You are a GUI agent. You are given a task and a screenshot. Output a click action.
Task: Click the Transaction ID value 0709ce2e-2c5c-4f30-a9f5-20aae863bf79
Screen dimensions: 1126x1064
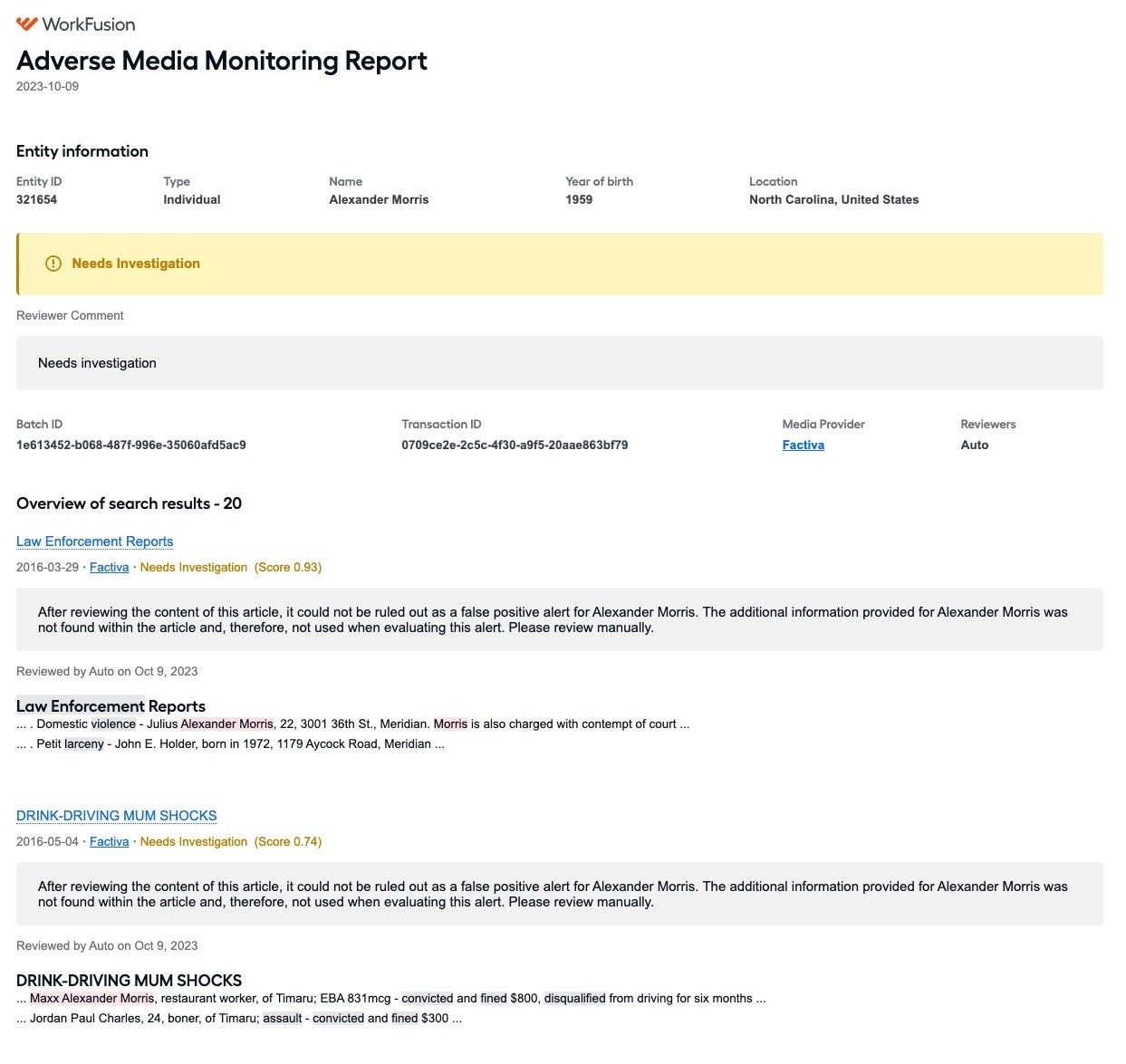tap(515, 445)
